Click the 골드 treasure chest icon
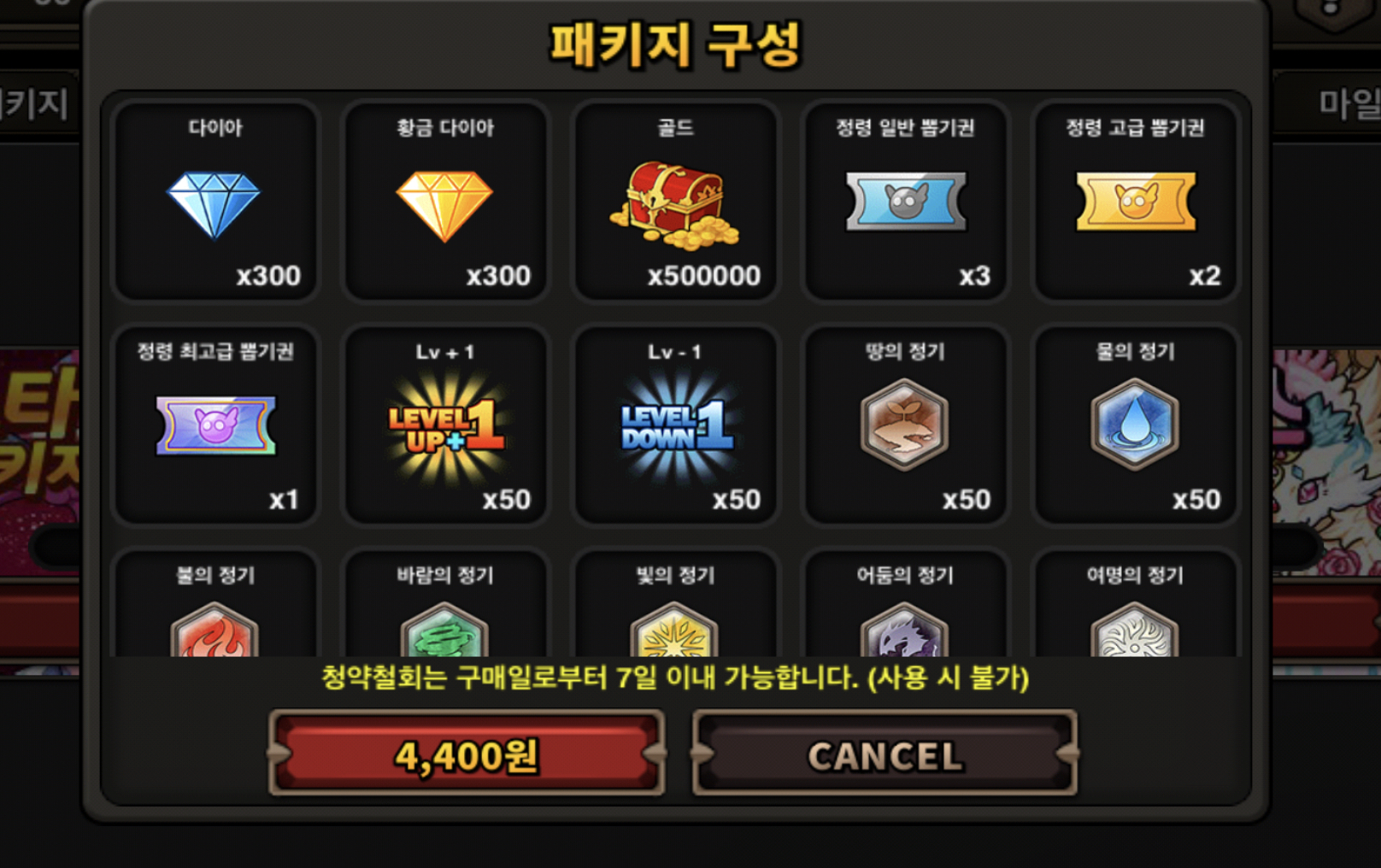 674,205
